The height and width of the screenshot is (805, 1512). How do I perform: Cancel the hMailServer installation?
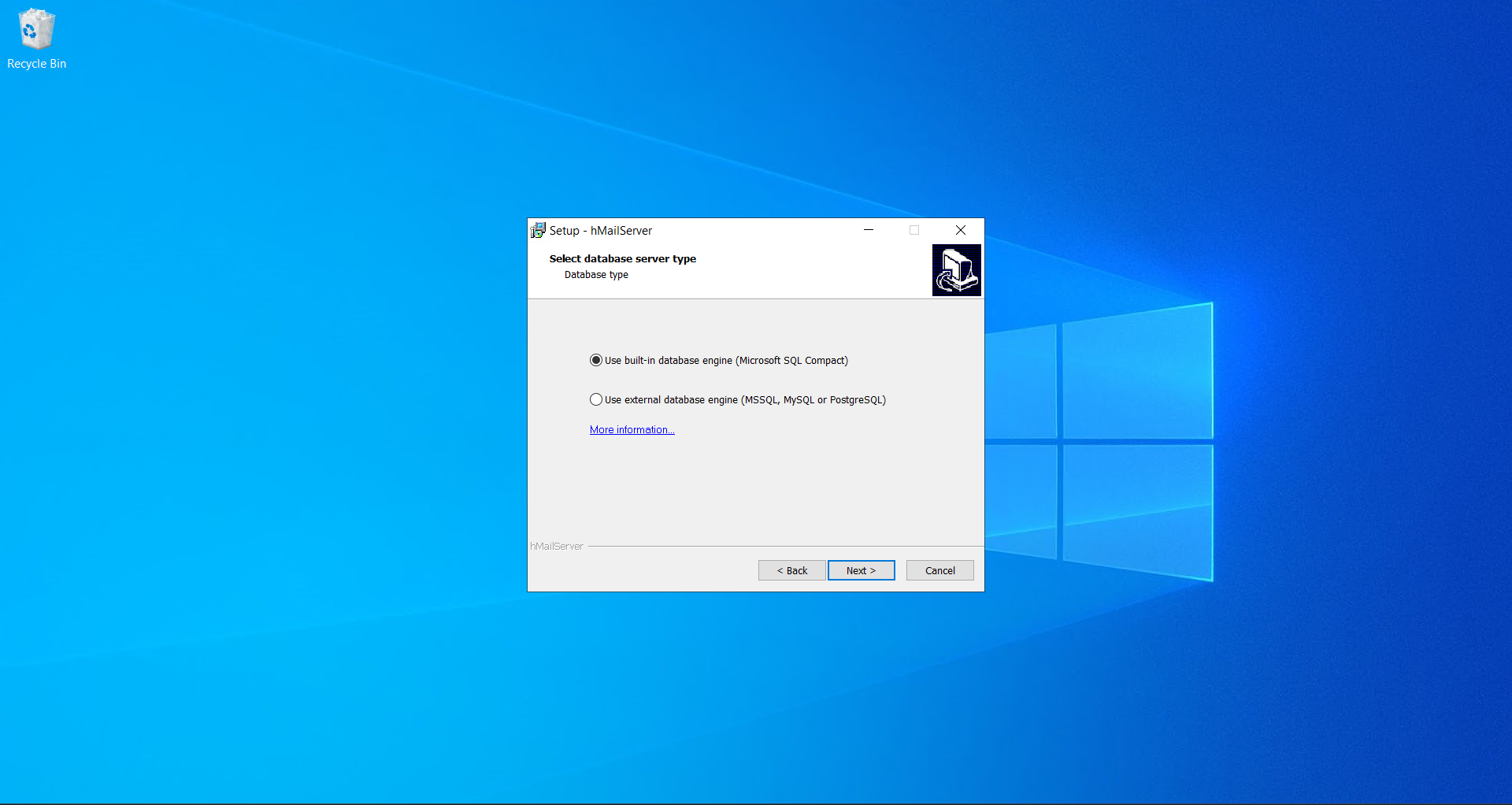pyautogui.click(x=939, y=570)
